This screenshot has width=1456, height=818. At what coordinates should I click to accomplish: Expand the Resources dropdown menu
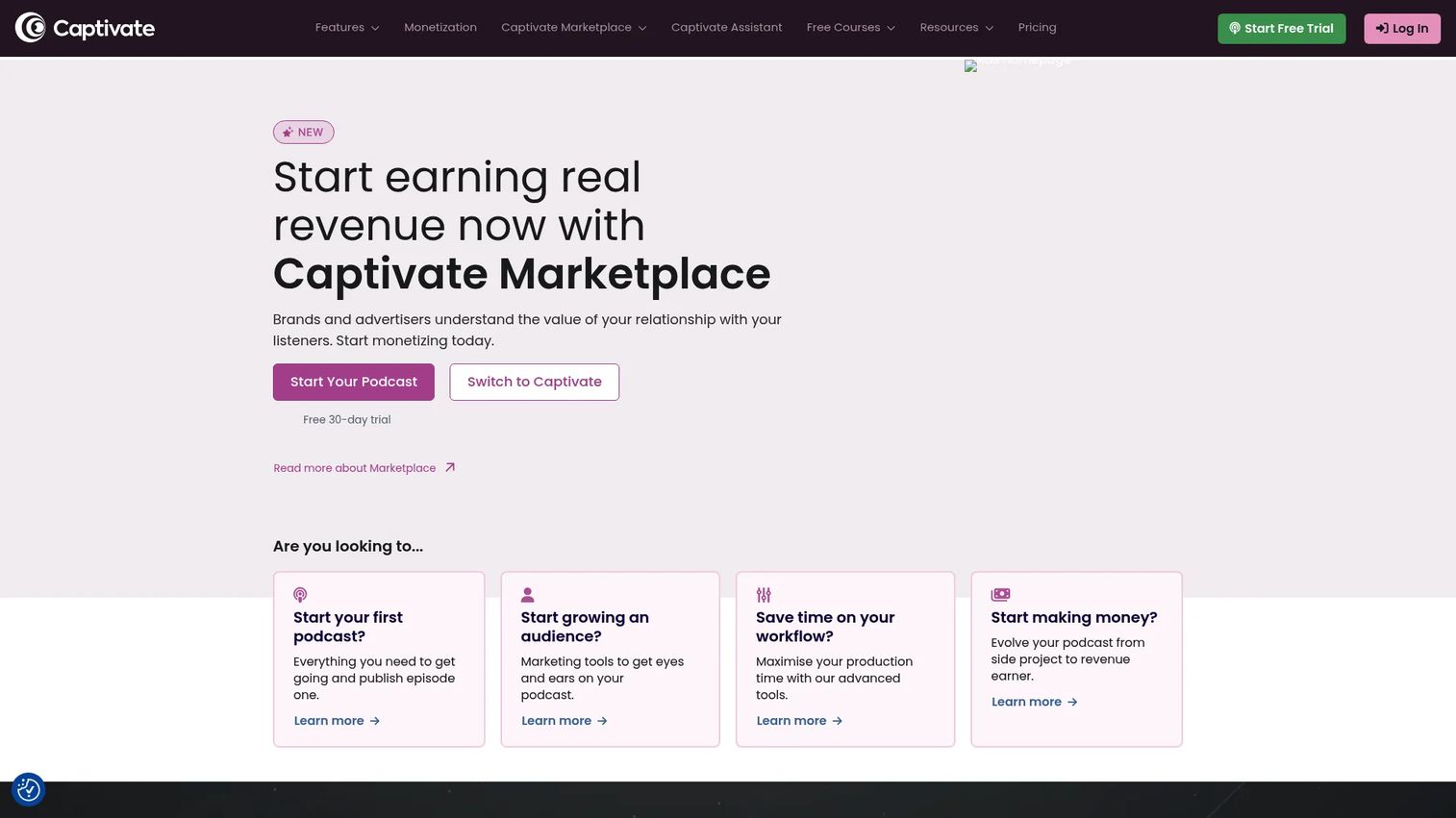pos(956,28)
